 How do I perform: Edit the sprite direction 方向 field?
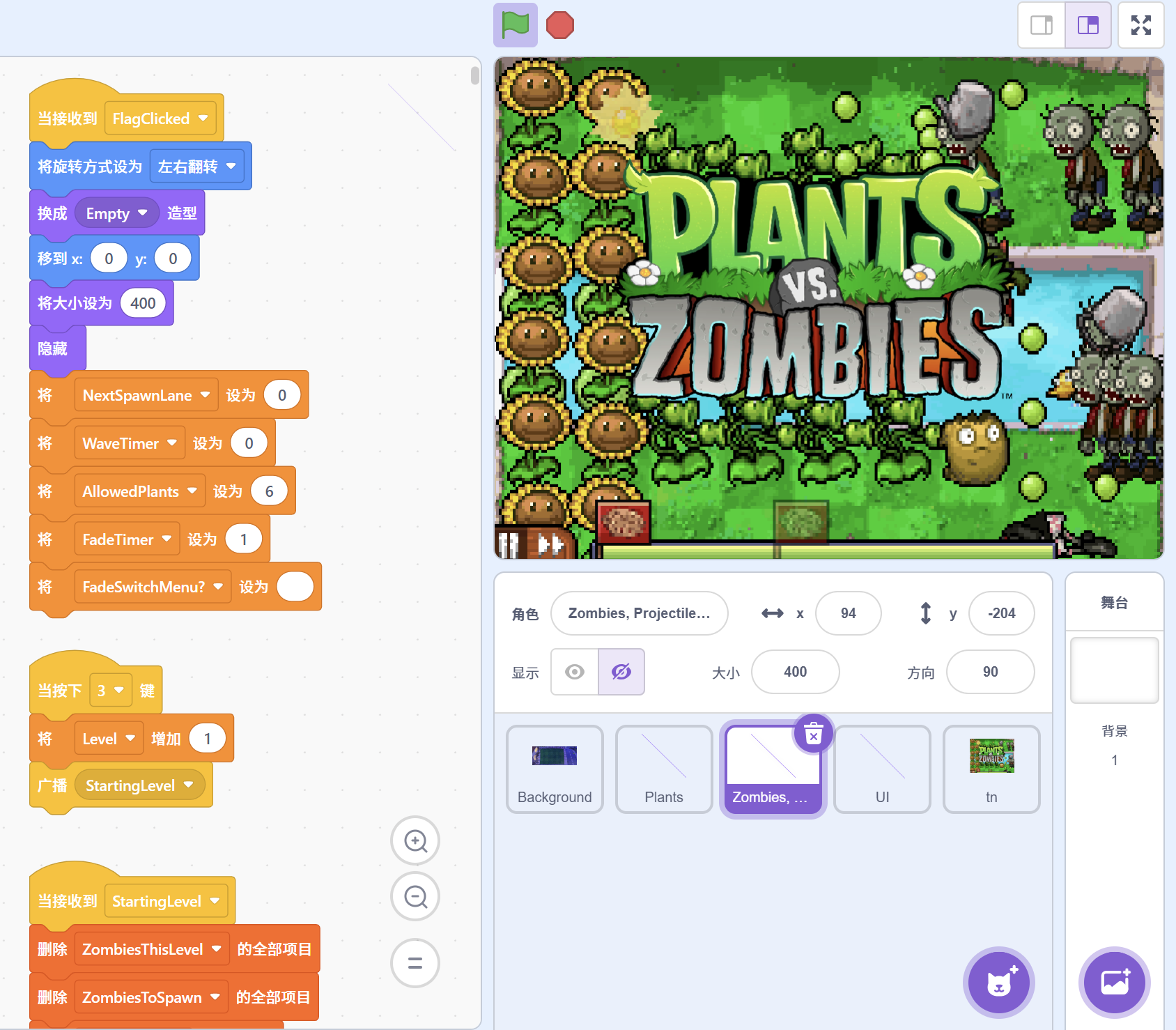(991, 672)
